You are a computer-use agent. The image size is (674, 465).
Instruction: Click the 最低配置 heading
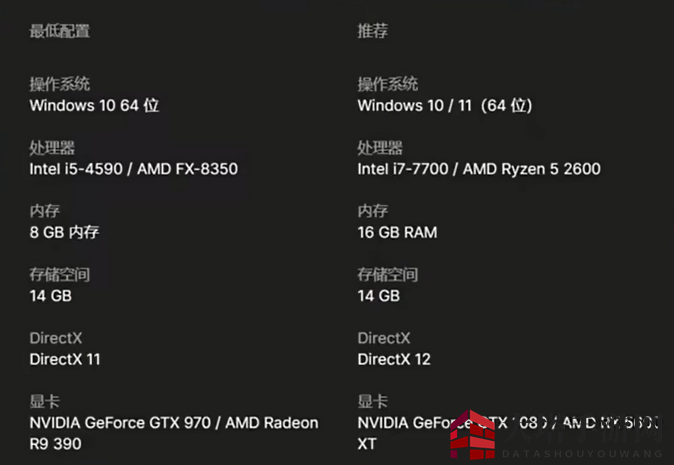pos(59,31)
